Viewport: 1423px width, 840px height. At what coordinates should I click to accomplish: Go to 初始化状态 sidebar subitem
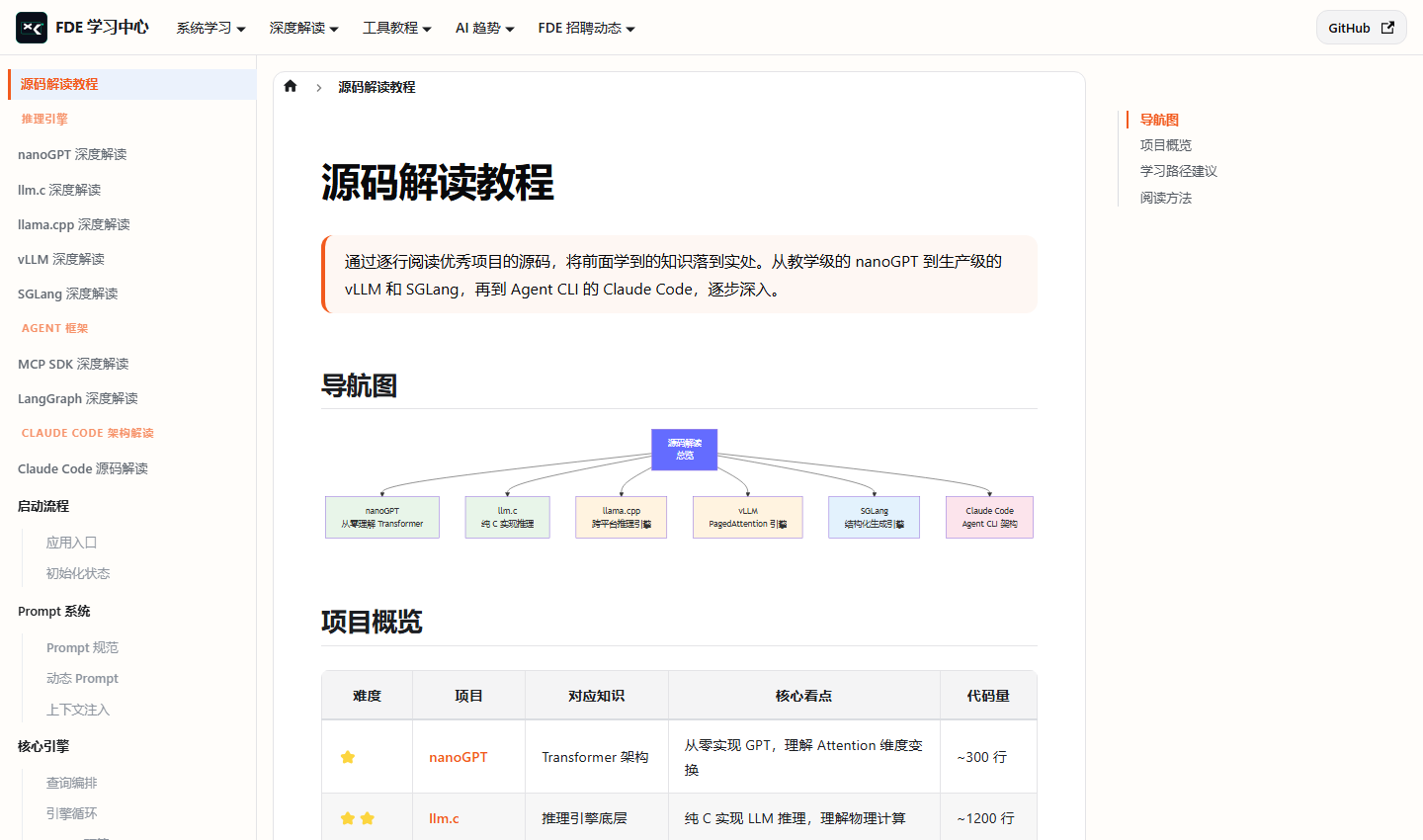tap(78, 573)
